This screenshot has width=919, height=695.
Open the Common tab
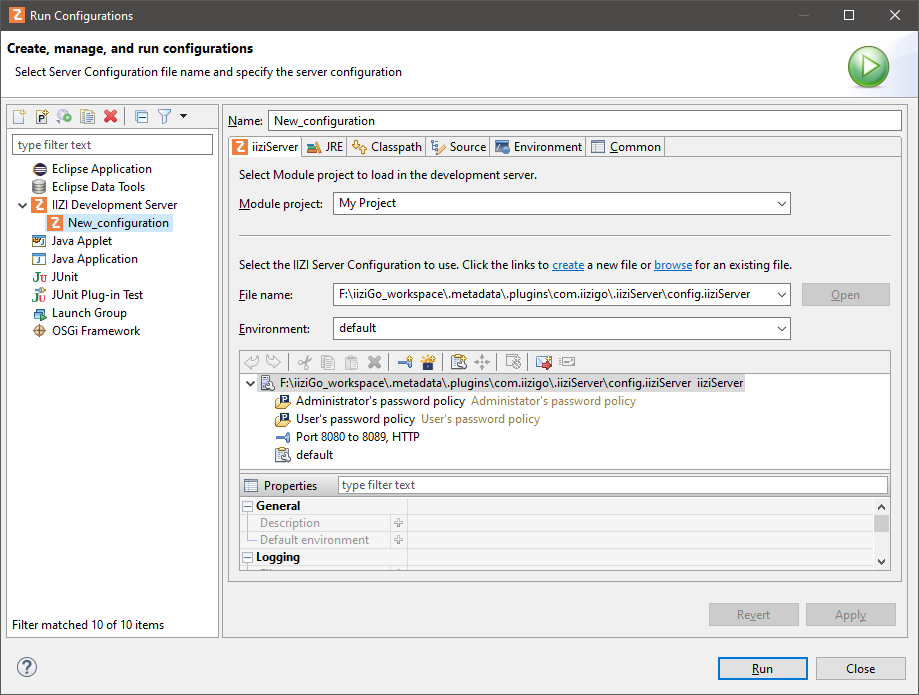pyautogui.click(x=626, y=147)
